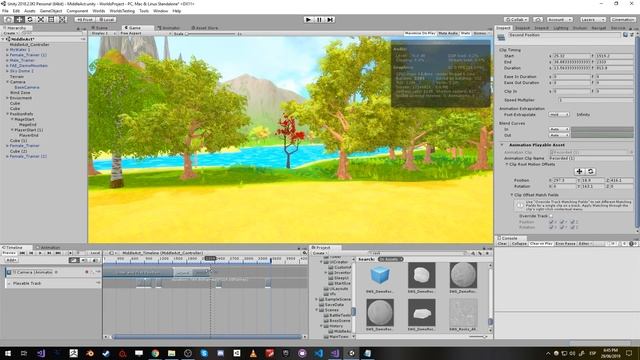Select BasicCamera in Hierarchy
This screenshot has width=640, height=360.
[x=27, y=87]
